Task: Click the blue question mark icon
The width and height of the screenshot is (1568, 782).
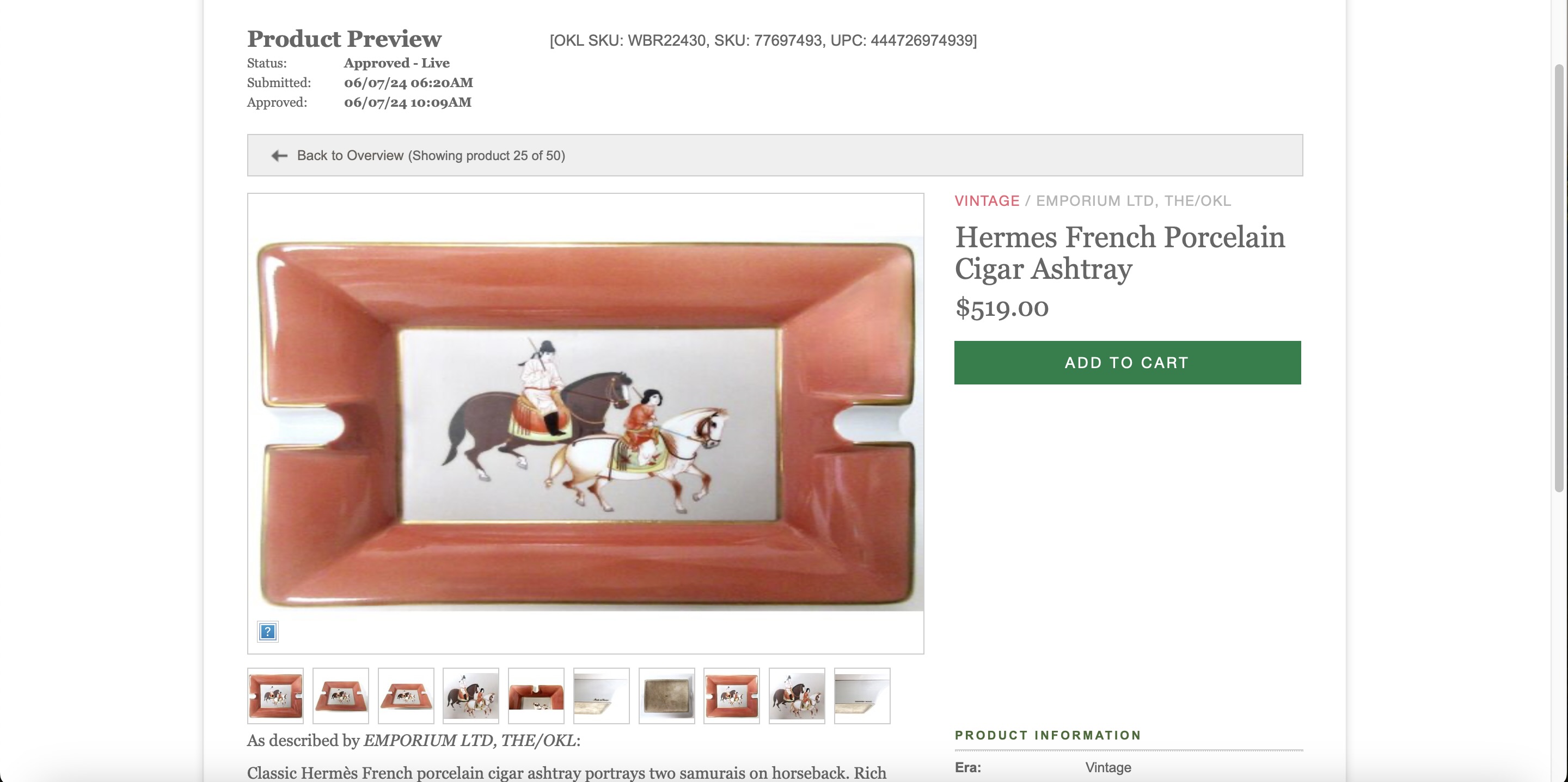Action: (x=268, y=632)
